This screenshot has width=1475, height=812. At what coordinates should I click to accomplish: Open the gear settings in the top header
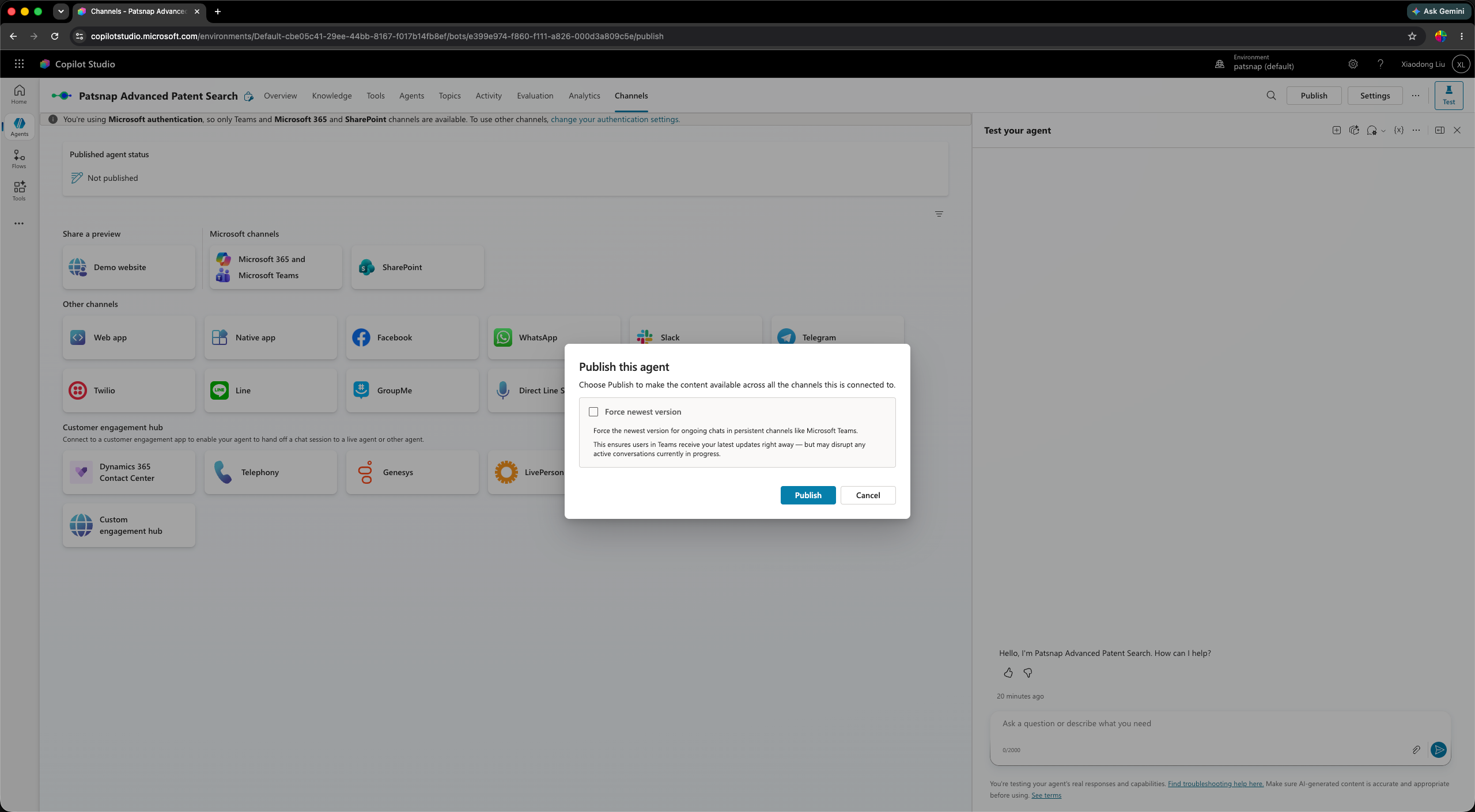pyautogui.click(x=1353, y=64)
